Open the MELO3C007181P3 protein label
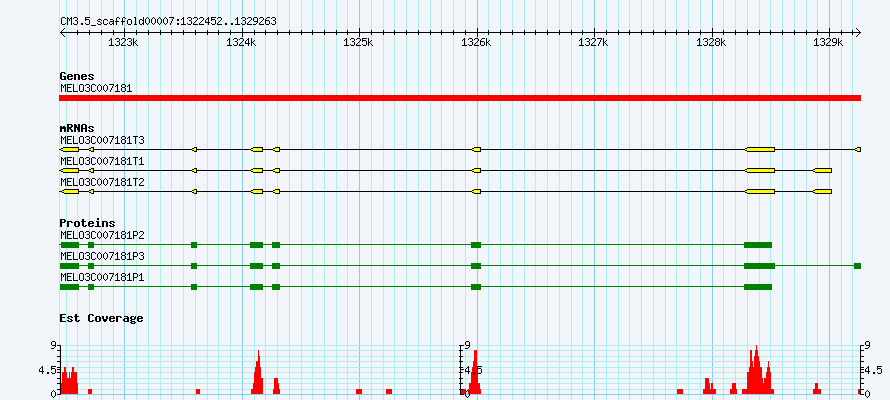The image size is (890, 400). click(x=102, y=256)
